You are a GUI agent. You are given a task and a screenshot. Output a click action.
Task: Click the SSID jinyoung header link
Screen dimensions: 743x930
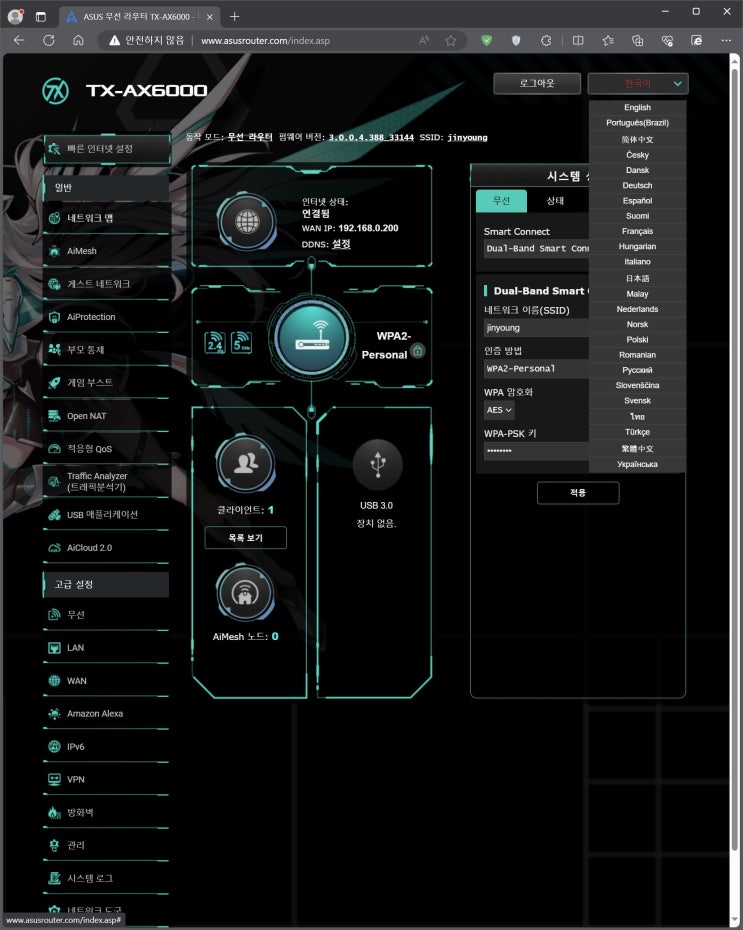point(467,138)
